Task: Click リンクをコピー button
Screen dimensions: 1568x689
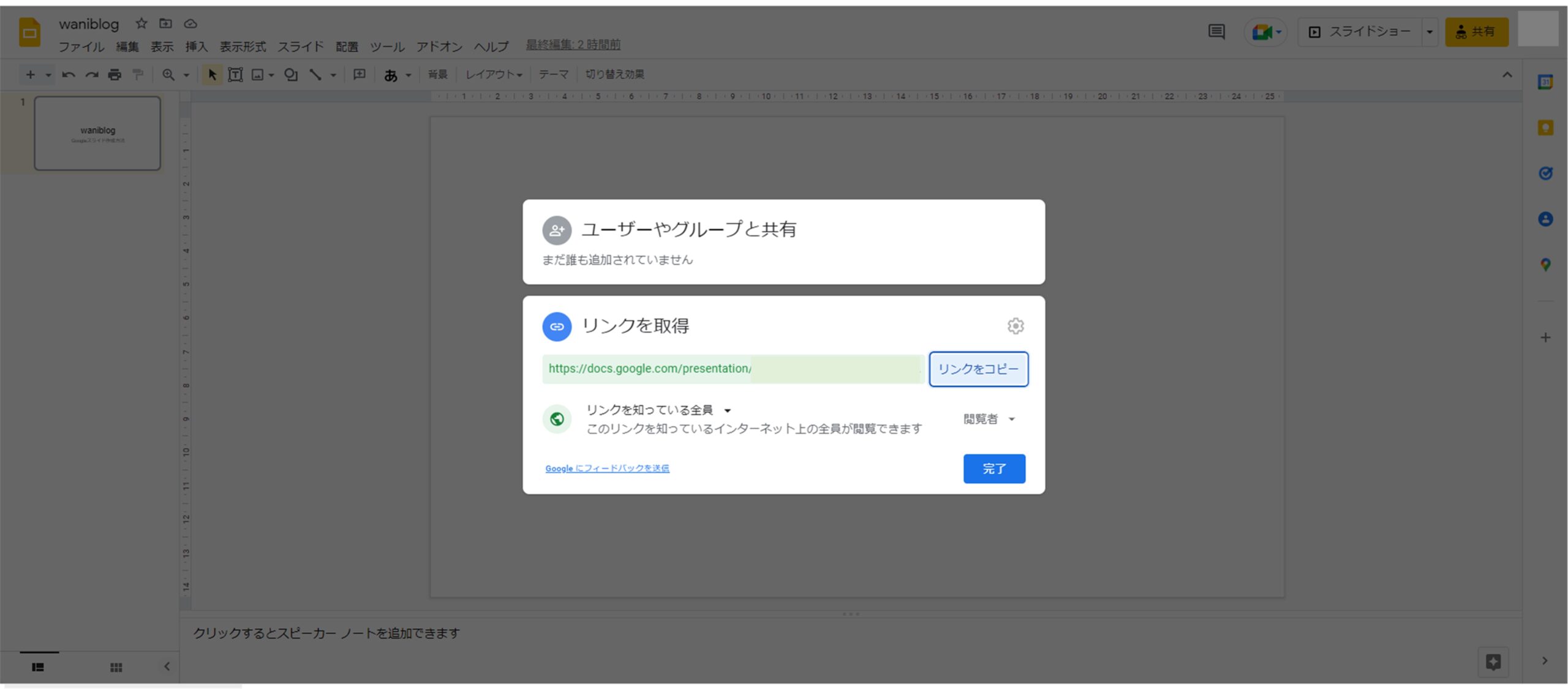Action: point(978,369)
